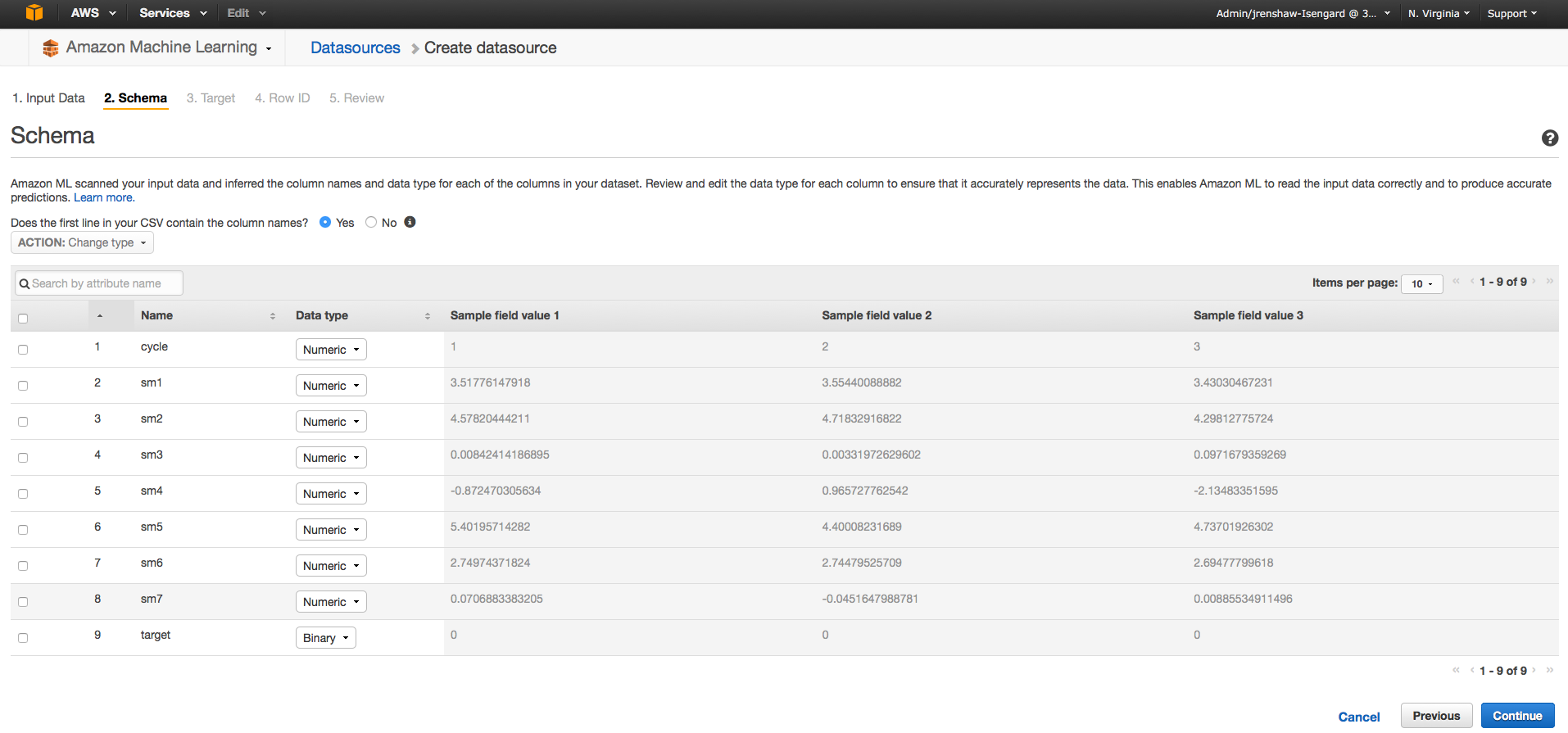Click the Continue button
Viewport: 1568px width, 733px height.
(1517, 716)
